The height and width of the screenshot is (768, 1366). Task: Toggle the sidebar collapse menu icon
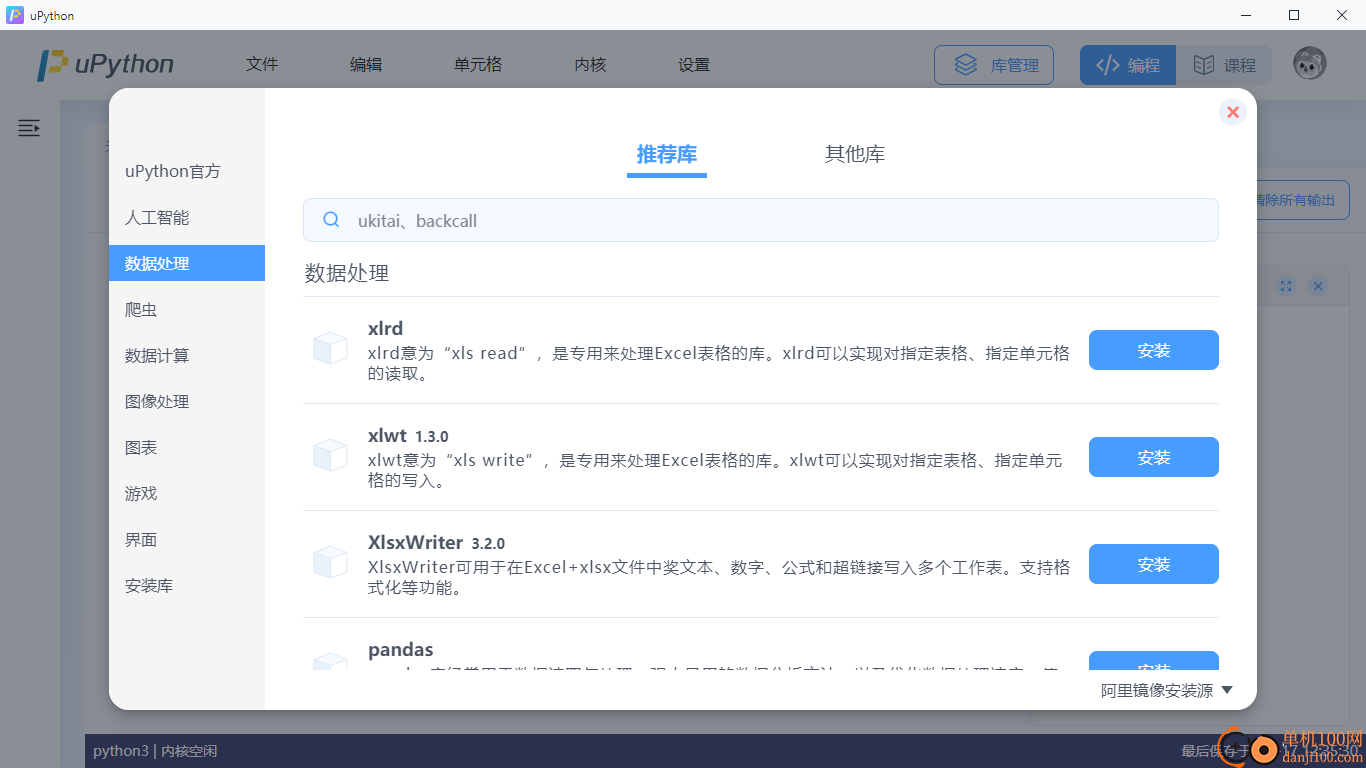point(29,128)
